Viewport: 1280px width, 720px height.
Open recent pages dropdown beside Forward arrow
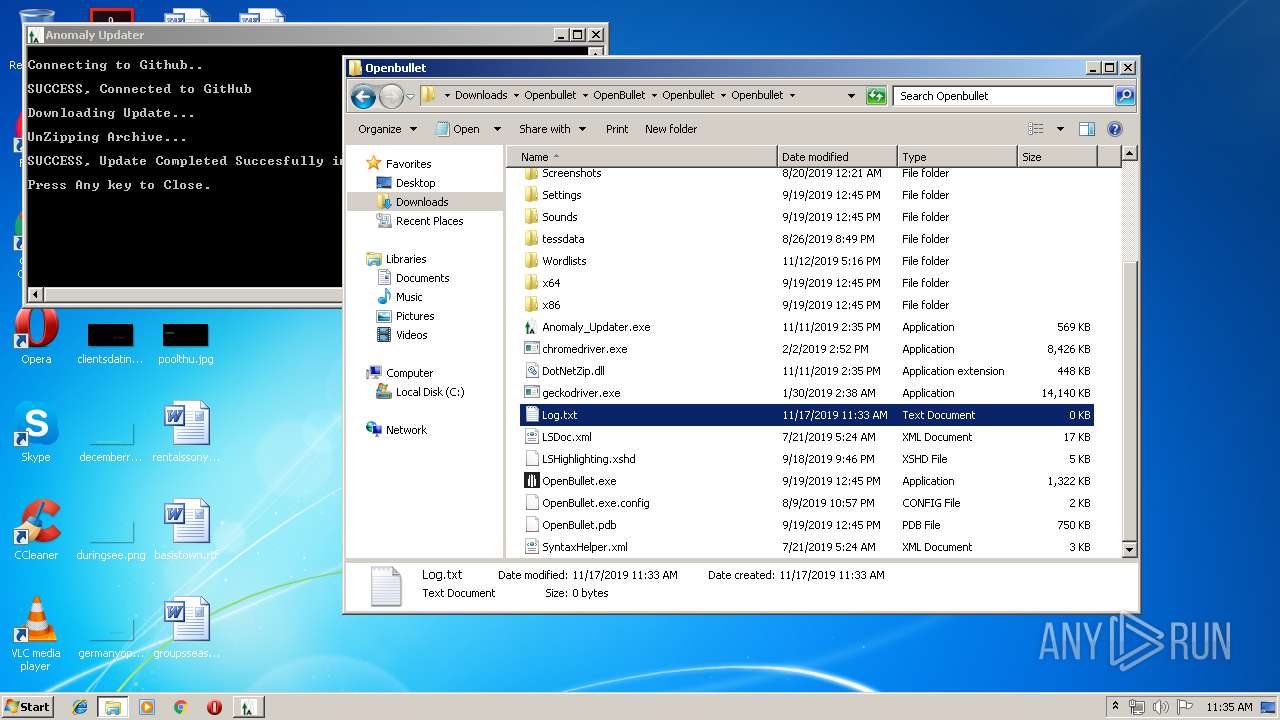(x=410, y=97)
